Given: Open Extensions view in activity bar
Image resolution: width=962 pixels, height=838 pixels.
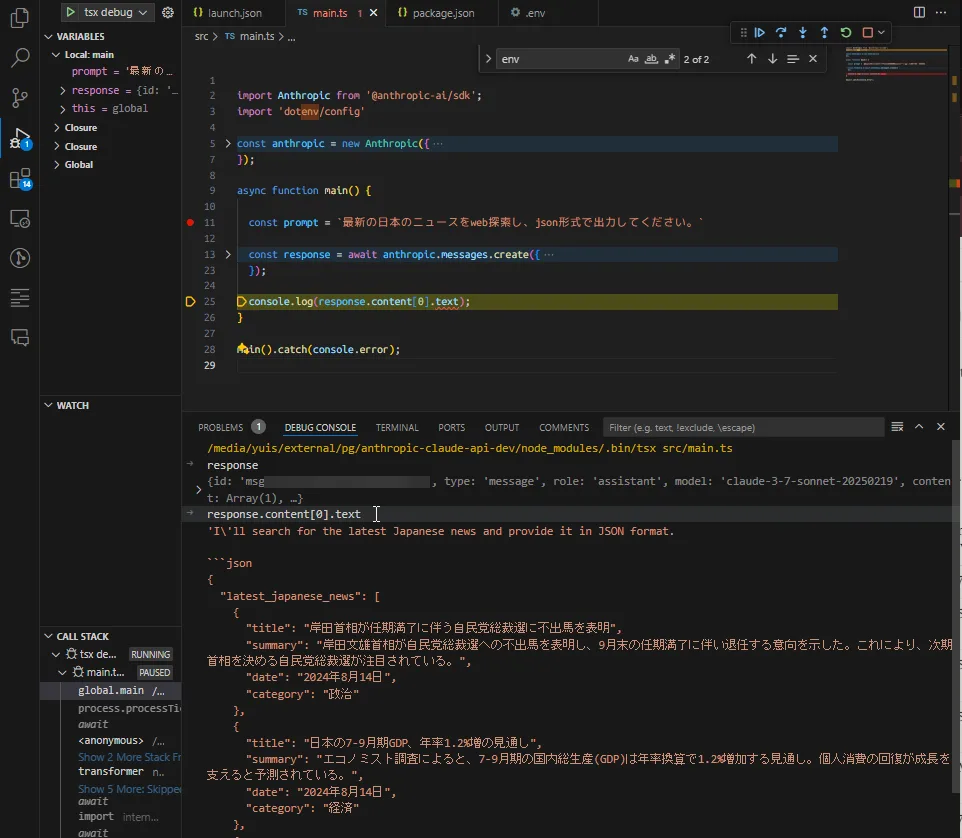Looking at the screenshot, I should click(x=19, y=179).
